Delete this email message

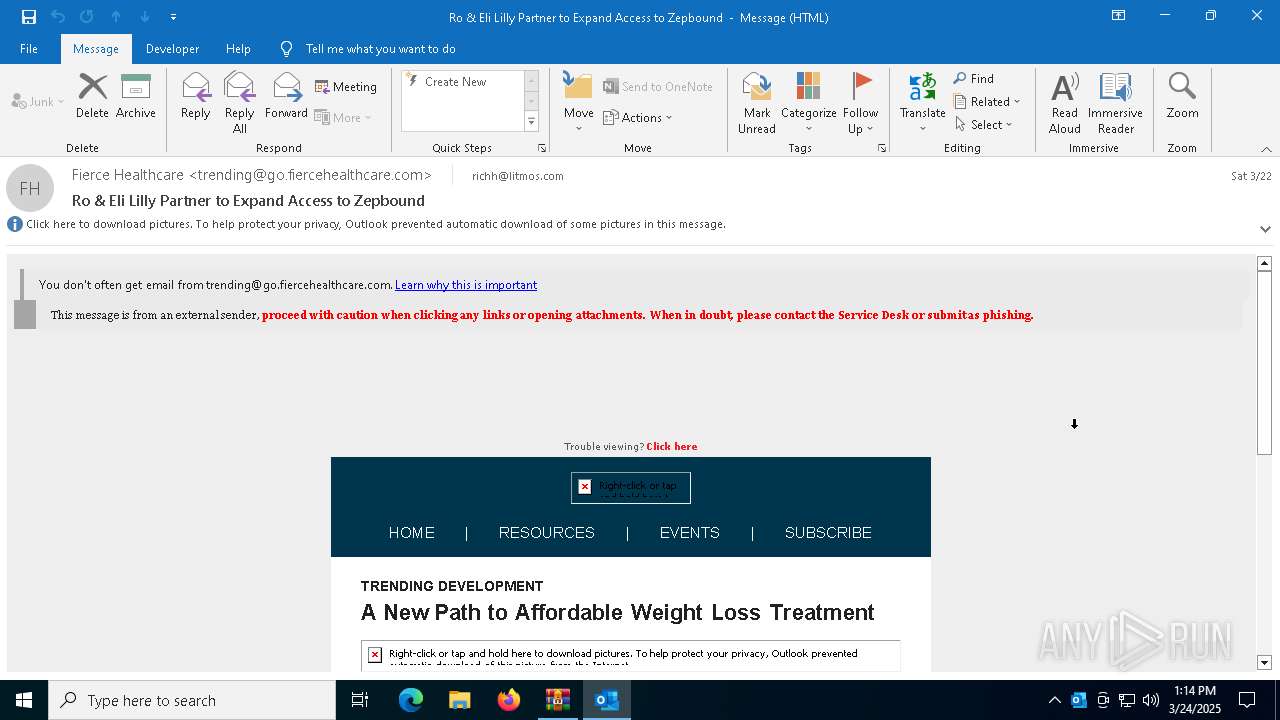(x=92, y=96)
